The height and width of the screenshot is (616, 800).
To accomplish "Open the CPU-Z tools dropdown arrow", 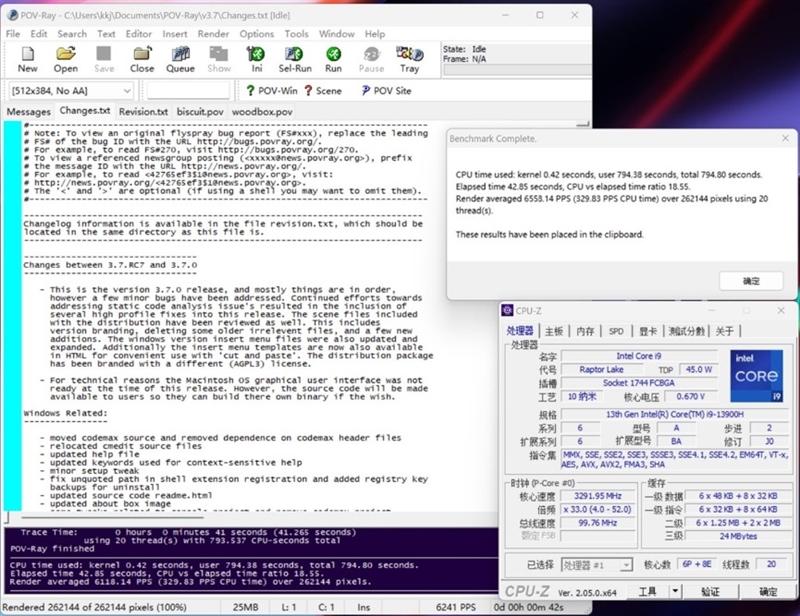I will coord(675,591).
